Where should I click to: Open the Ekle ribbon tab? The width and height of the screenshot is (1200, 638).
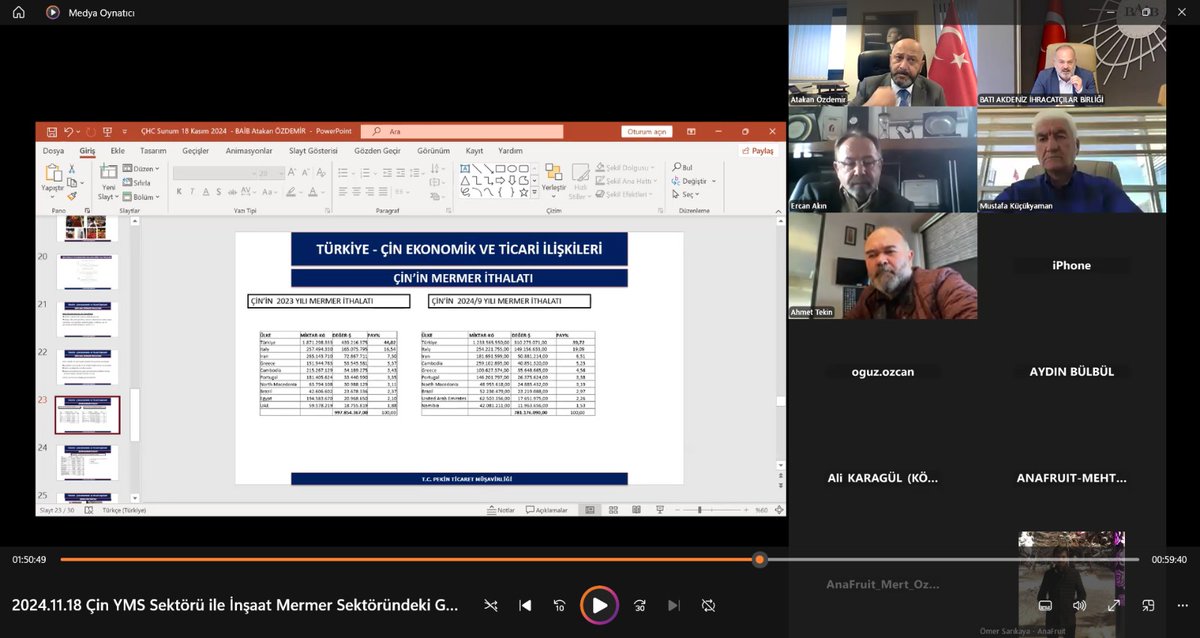(x=118, y=151)
